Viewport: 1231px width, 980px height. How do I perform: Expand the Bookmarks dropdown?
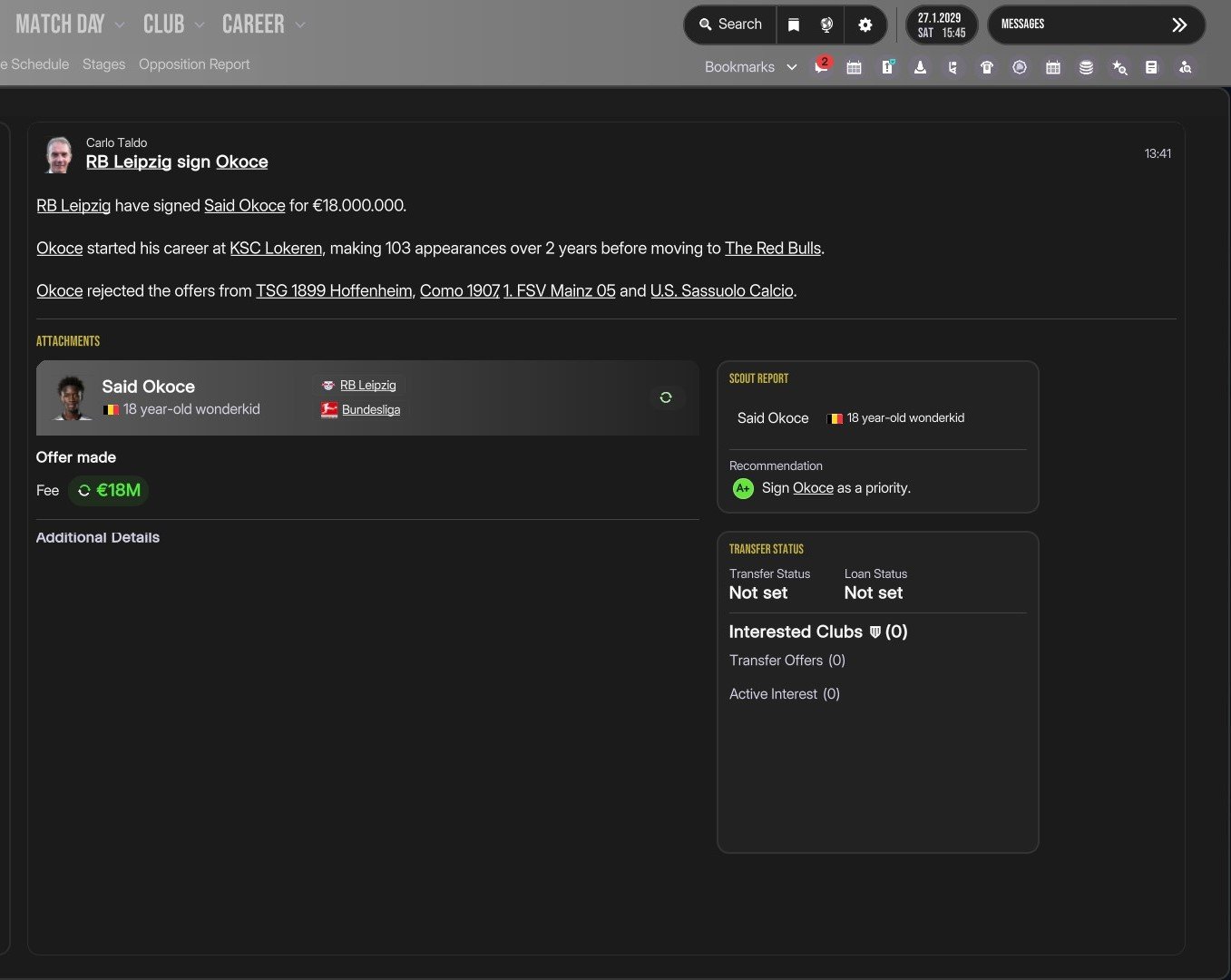pos(751,67)
